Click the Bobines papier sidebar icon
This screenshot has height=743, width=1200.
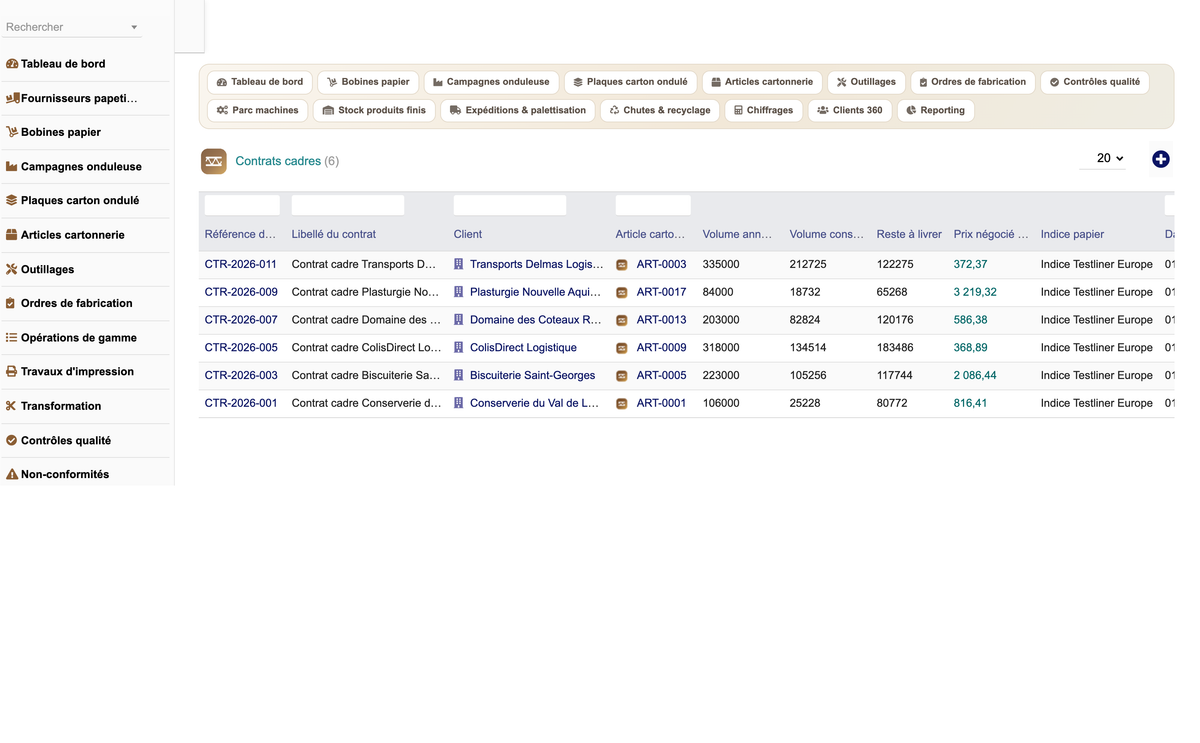click(12, 132)
